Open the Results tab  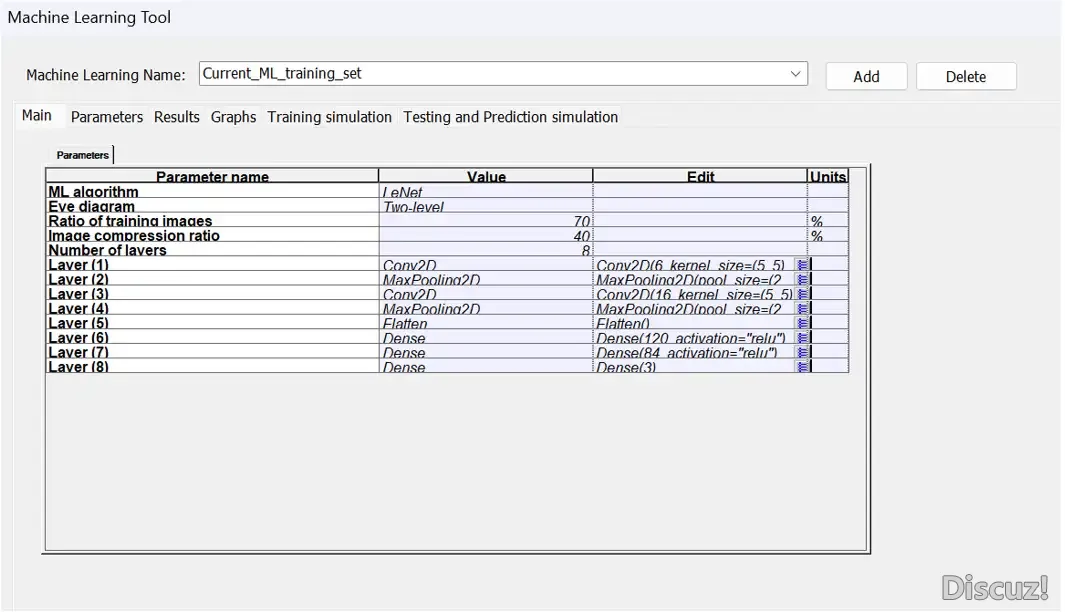177,117
